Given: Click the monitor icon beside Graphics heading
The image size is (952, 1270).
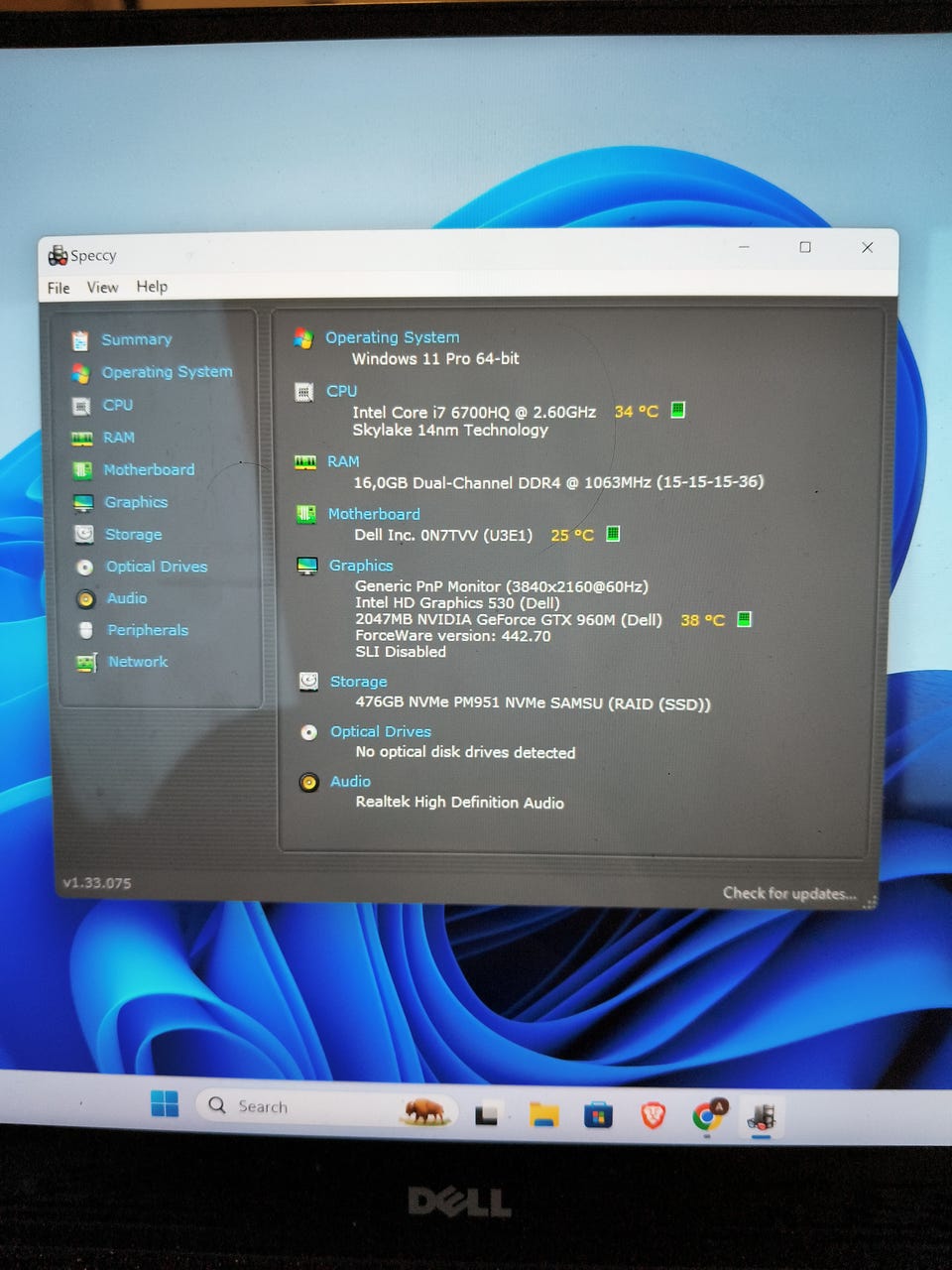Looking at the screenshot, I should 307,566.
